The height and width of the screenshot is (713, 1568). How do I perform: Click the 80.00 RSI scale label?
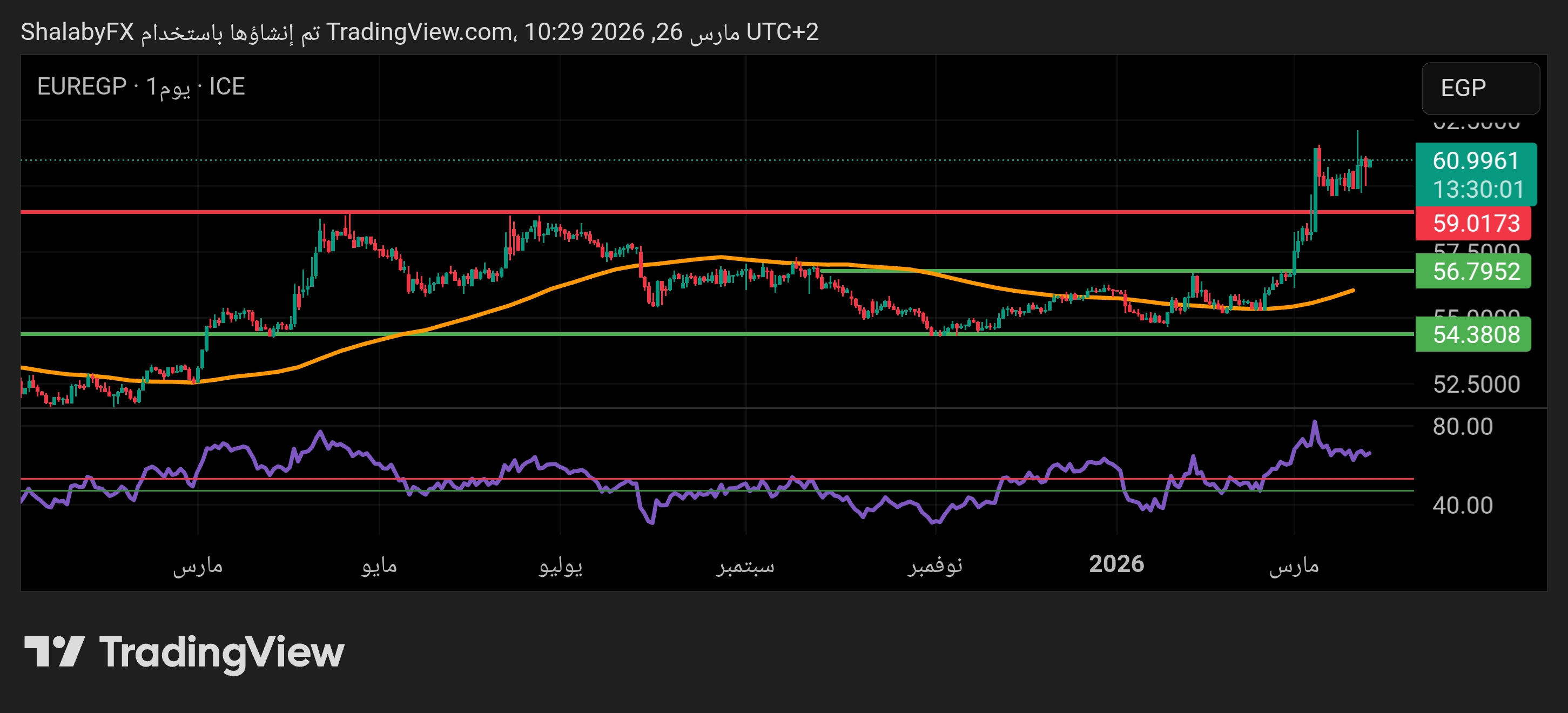click(x=1462, y=426)
